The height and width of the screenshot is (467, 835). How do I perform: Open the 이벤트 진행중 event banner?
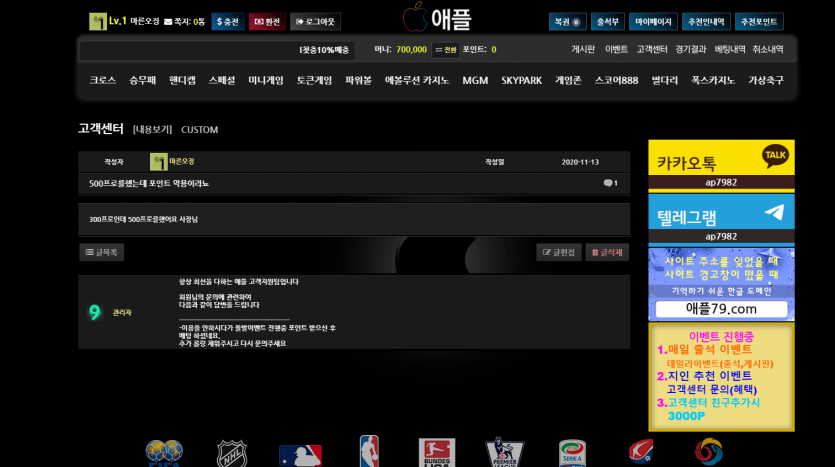tap(721, 377)
